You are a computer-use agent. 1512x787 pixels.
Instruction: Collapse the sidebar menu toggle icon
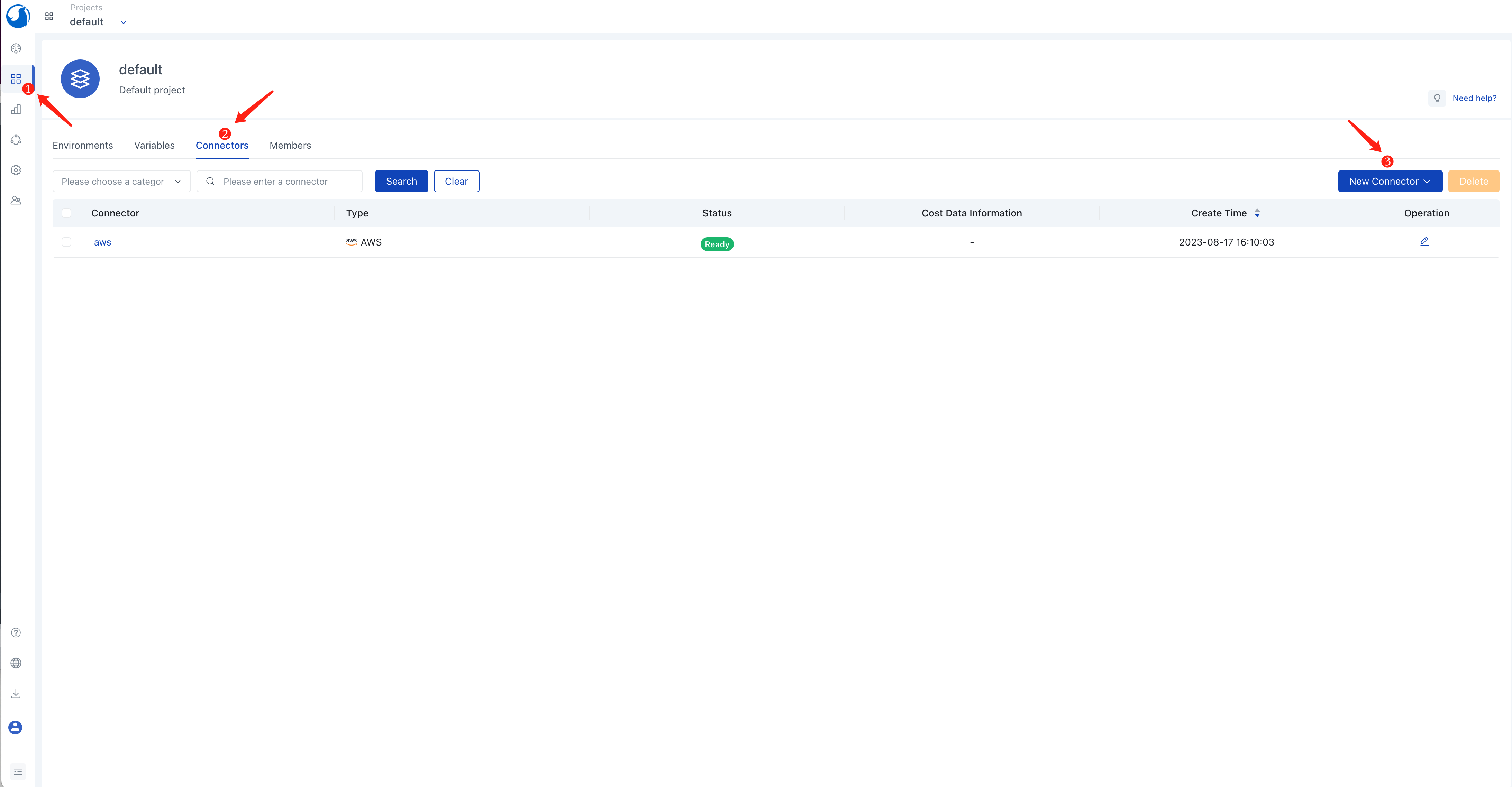(18, 772)
